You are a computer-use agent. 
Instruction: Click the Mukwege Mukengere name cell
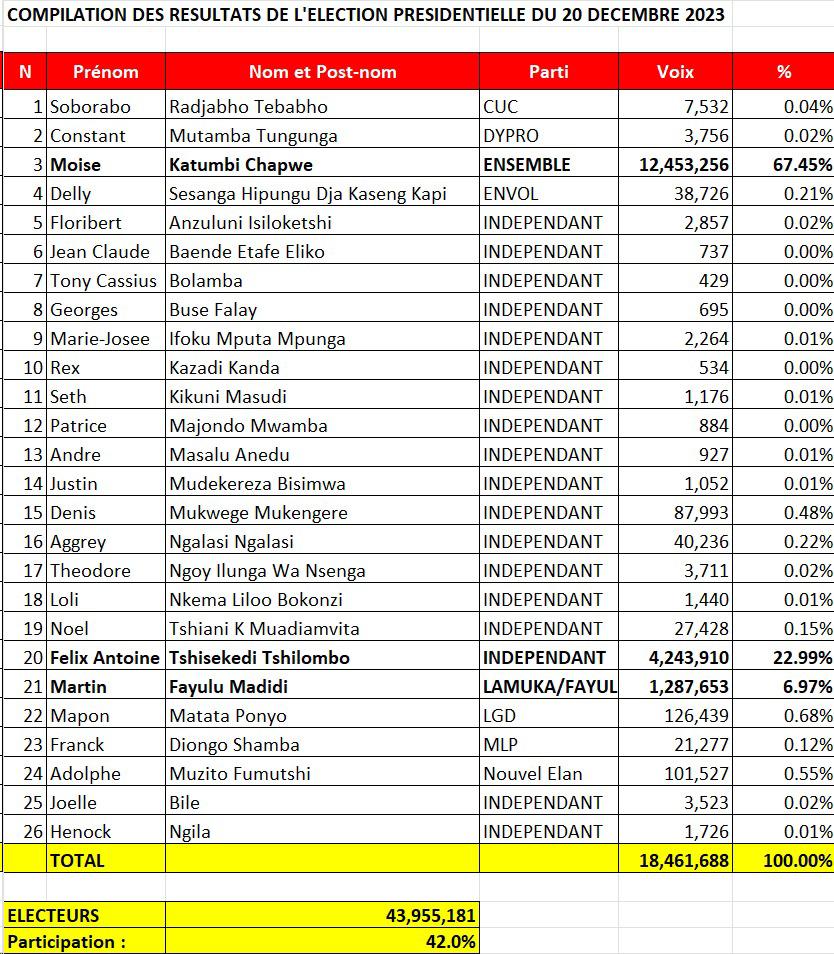[322, 513]
